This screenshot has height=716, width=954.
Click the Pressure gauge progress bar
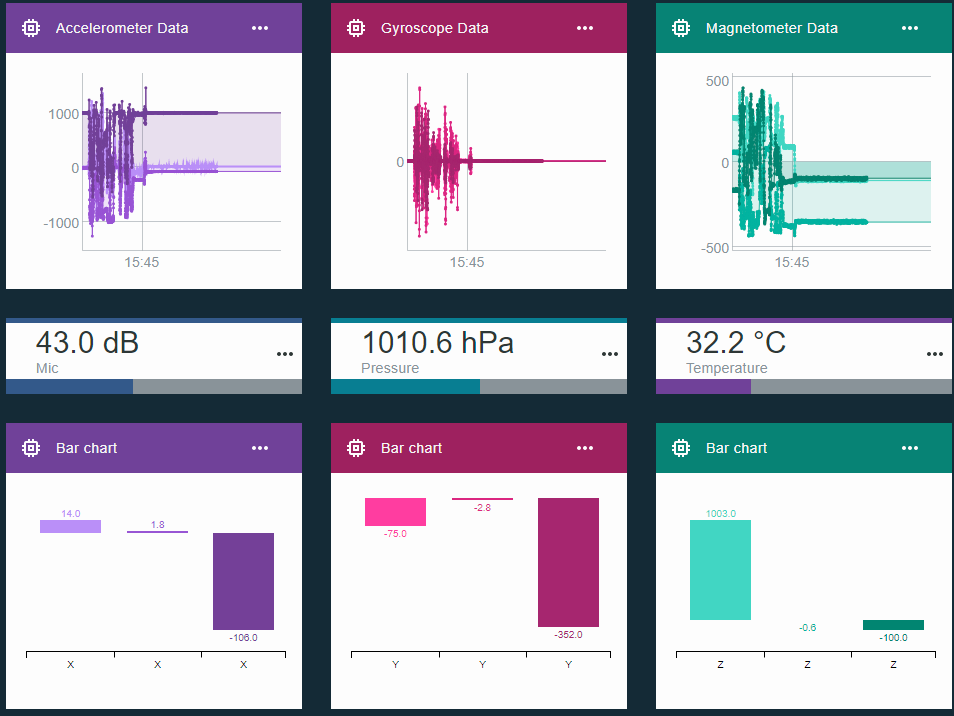click(479, 386)
